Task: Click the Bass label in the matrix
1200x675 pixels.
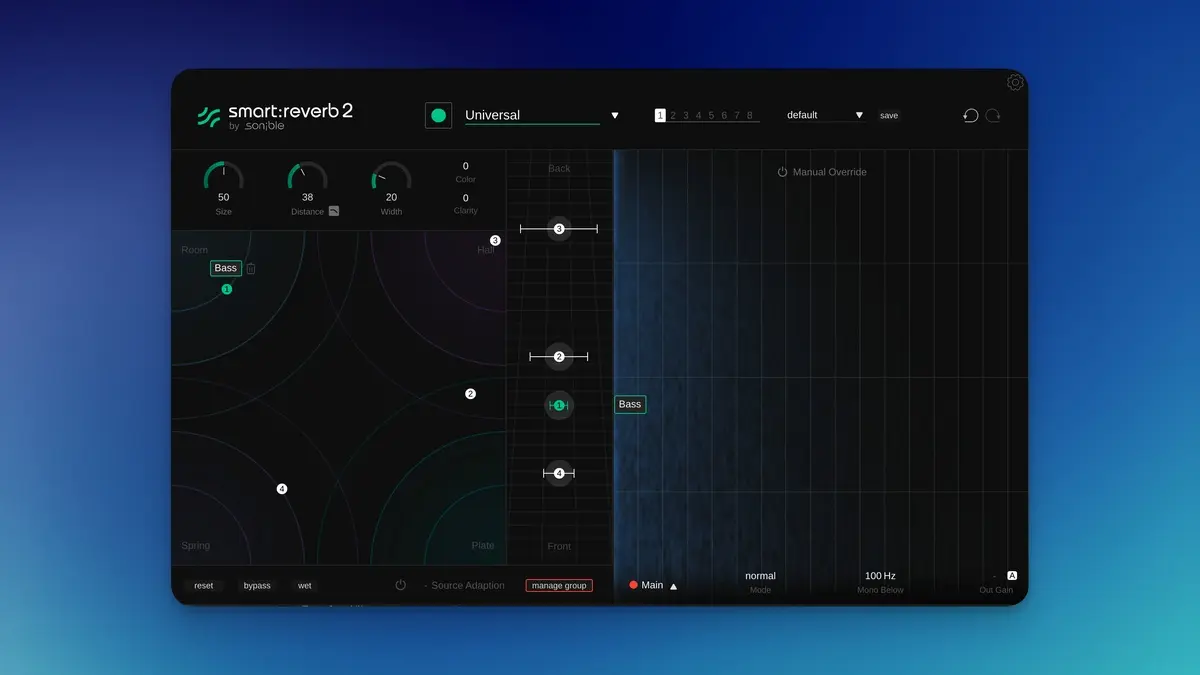Action: click(226, 268)
